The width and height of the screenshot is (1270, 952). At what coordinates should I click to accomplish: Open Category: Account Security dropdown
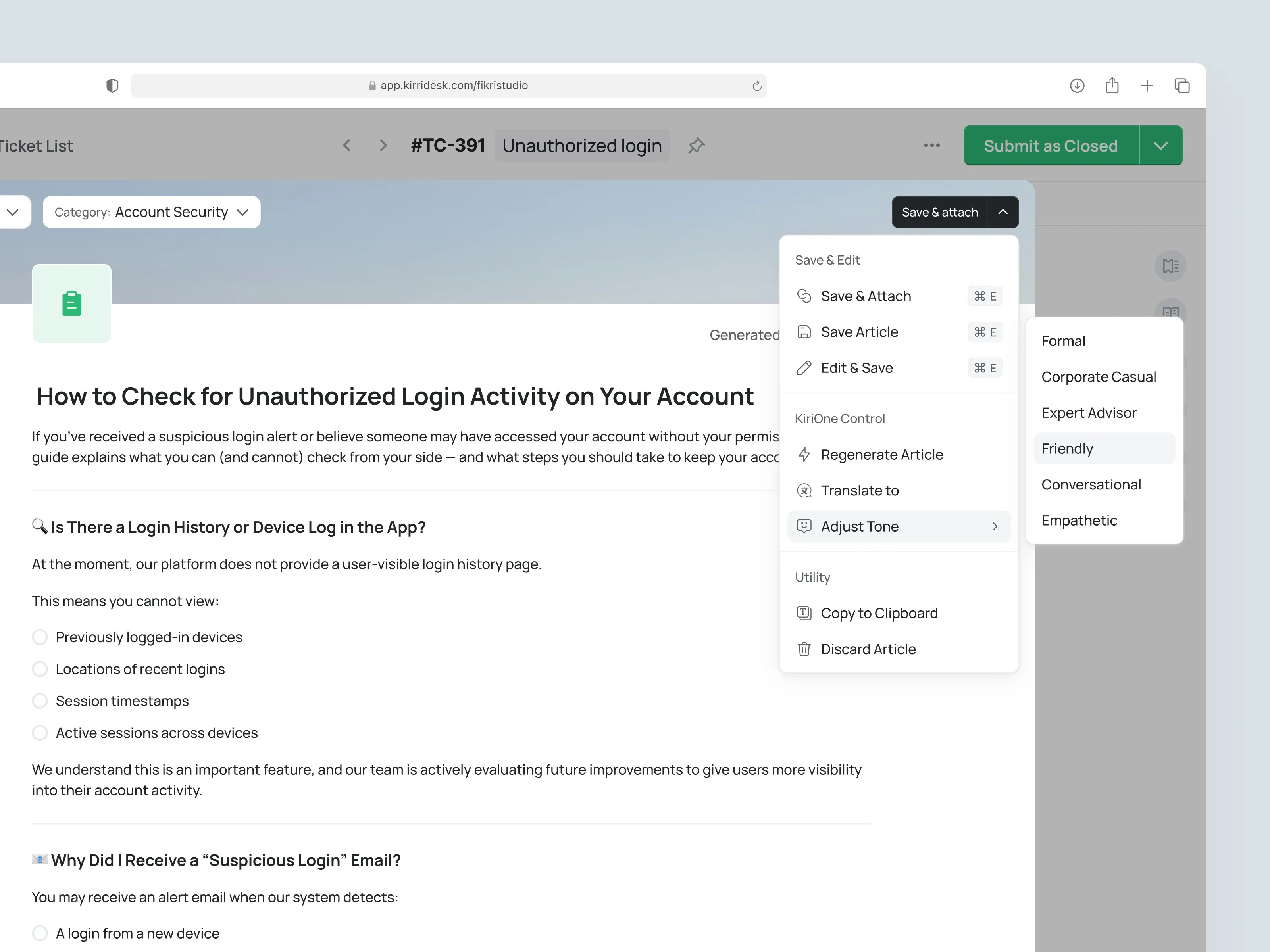152,212
